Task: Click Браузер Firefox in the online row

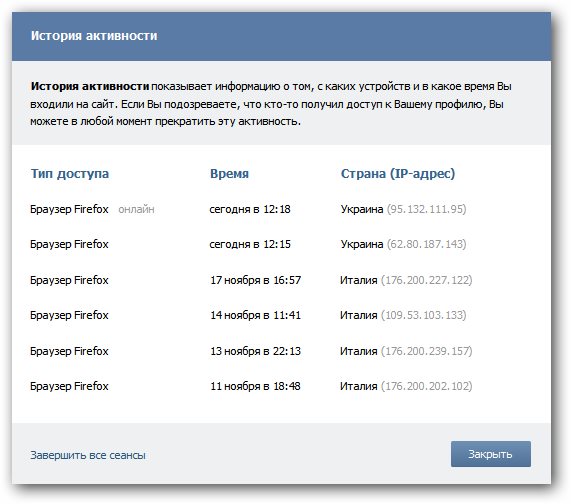Action: pyautogui.click(x=69, y=209)
